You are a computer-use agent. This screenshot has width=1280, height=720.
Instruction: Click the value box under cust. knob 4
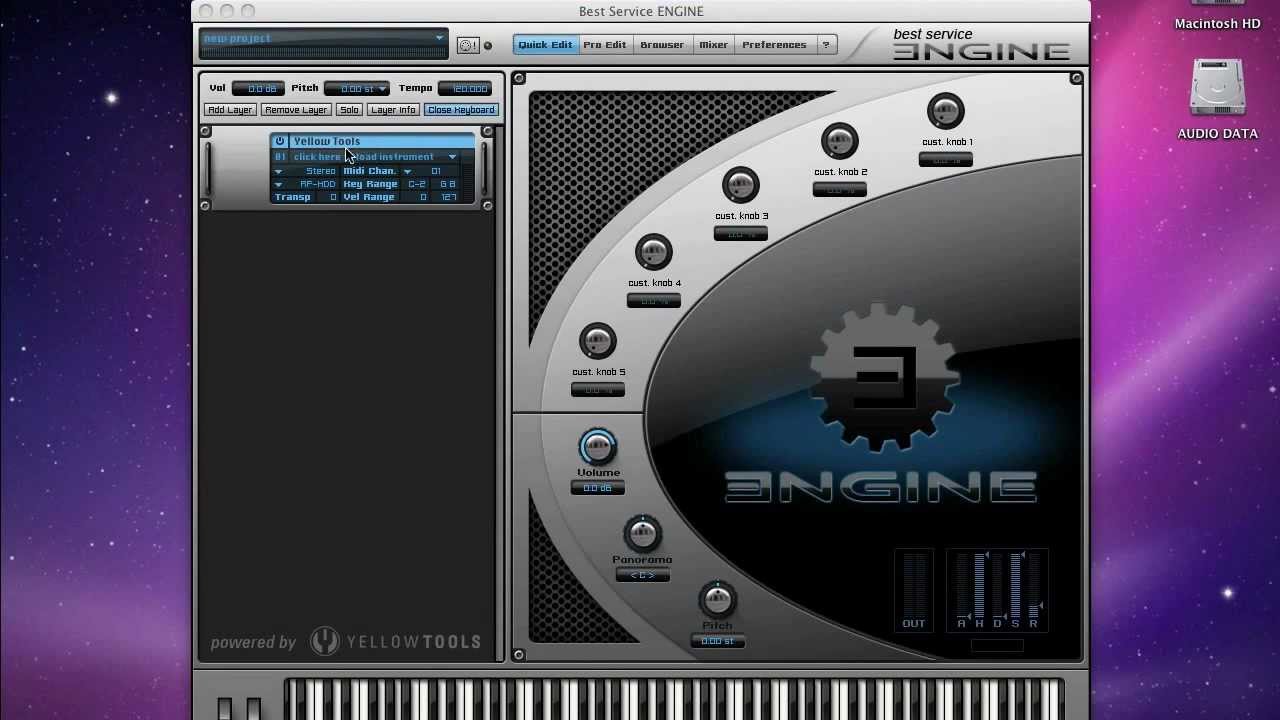654,301
